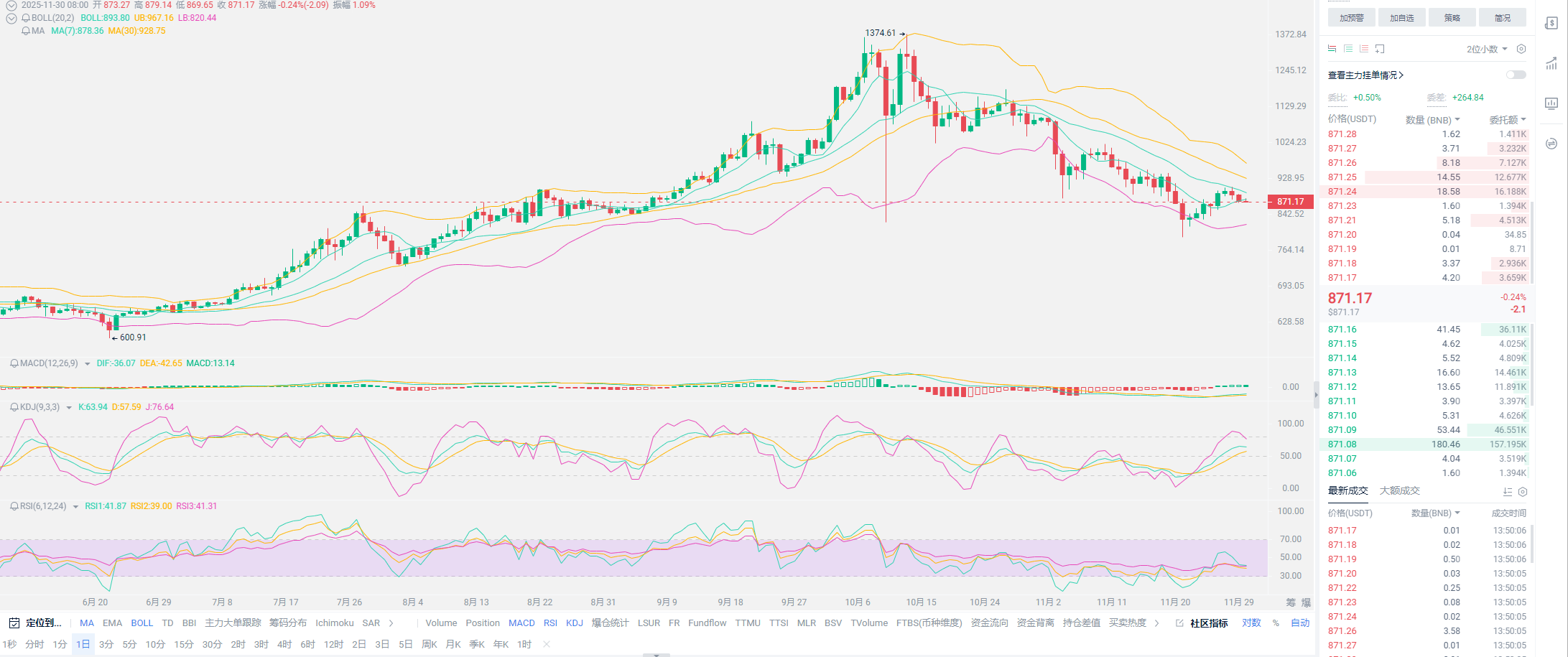Click the 加预警 button
This screenshot has height=657, width=1568.
(1351, 18)
